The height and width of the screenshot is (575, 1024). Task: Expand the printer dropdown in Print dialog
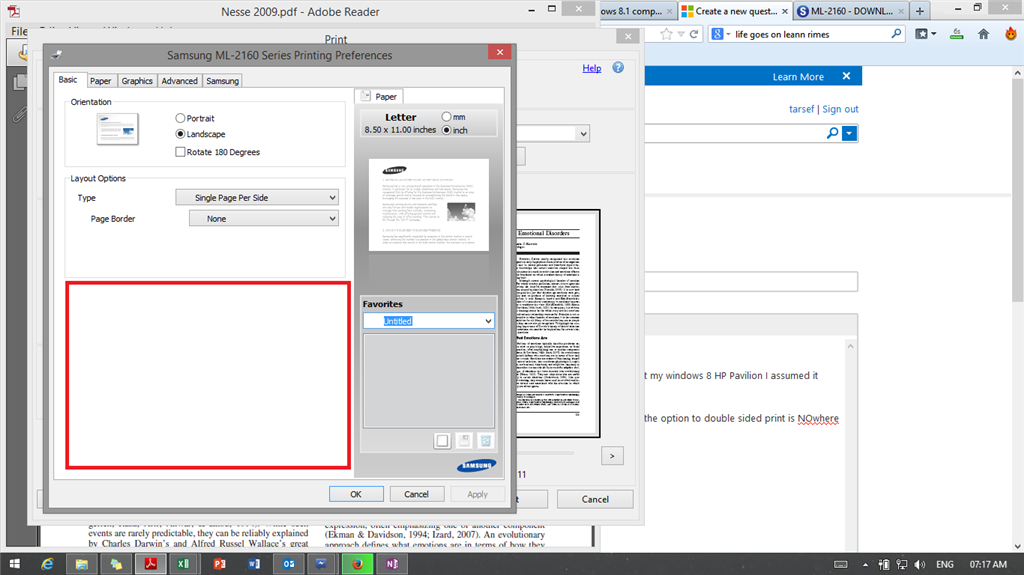(x=583, y=134)
